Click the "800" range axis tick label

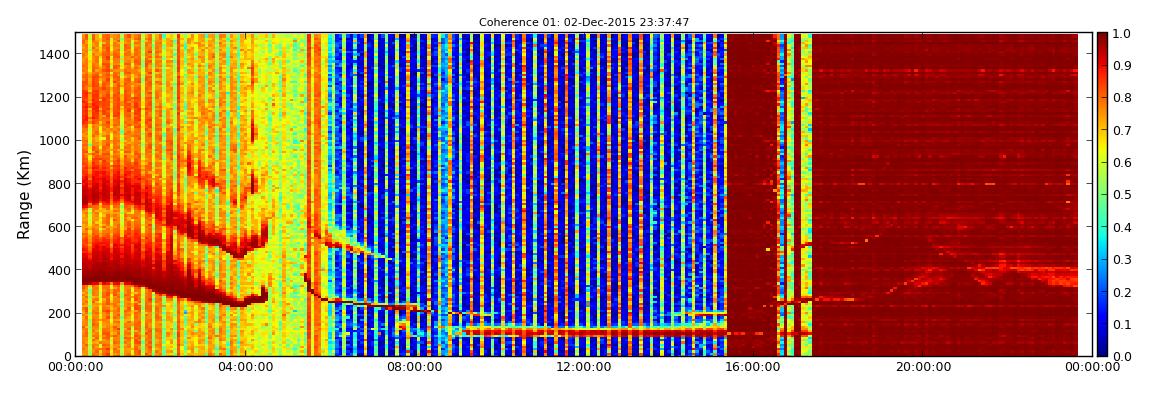(59, 184)
